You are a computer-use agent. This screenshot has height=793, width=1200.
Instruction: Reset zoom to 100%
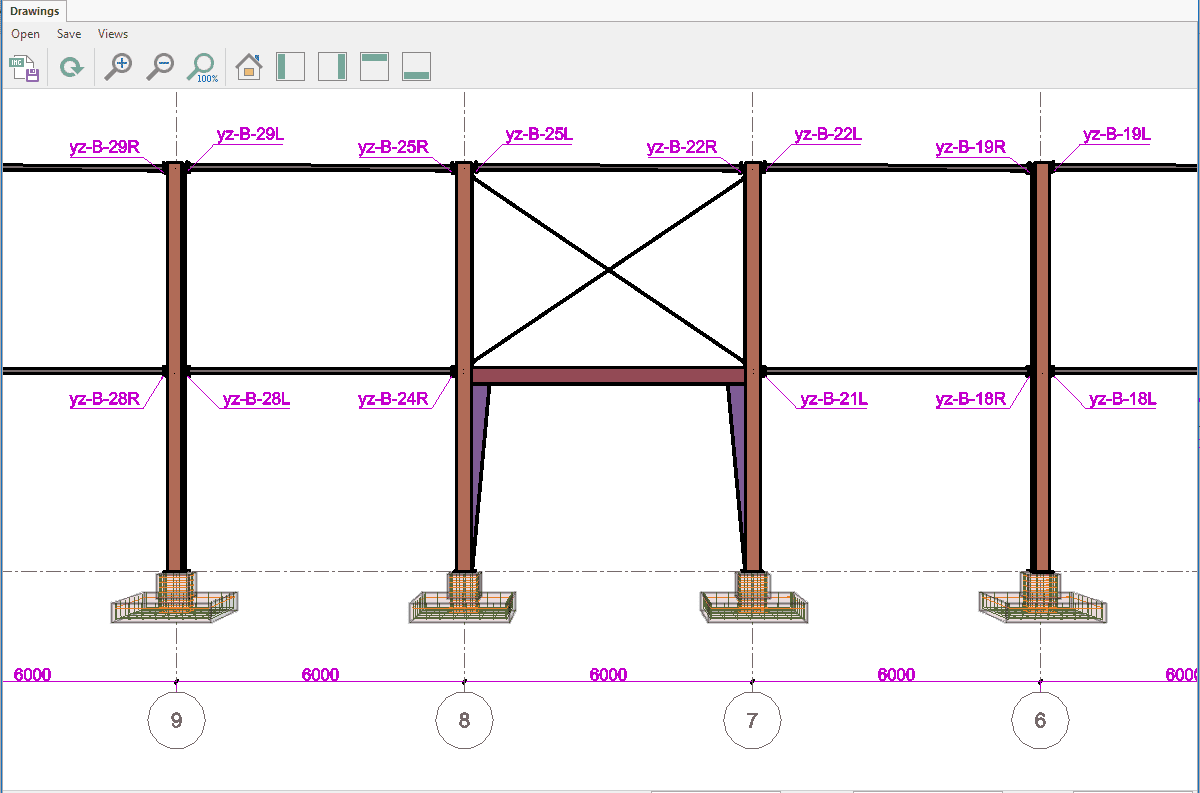[x=203, y=67]
